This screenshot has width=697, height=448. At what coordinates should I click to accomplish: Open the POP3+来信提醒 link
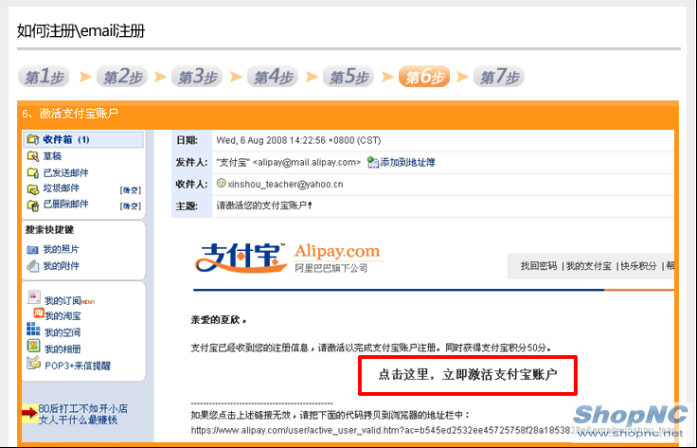pyautogui.click(x=78, y=366)
